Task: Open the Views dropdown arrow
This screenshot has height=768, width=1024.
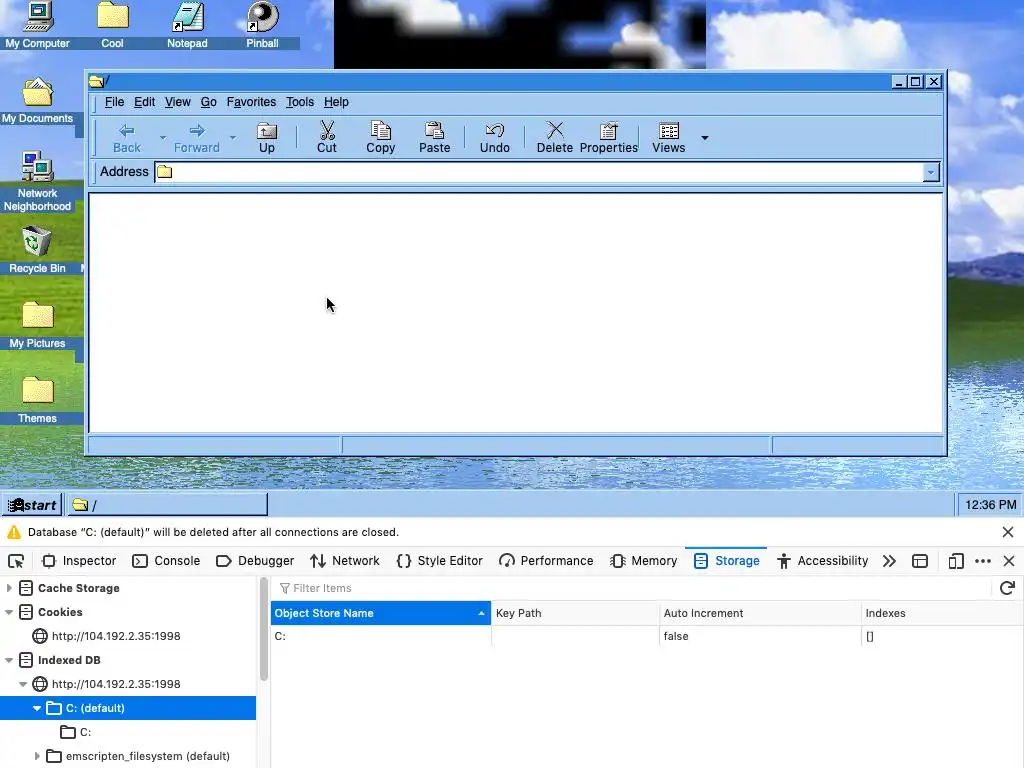Action: (705, 138)
